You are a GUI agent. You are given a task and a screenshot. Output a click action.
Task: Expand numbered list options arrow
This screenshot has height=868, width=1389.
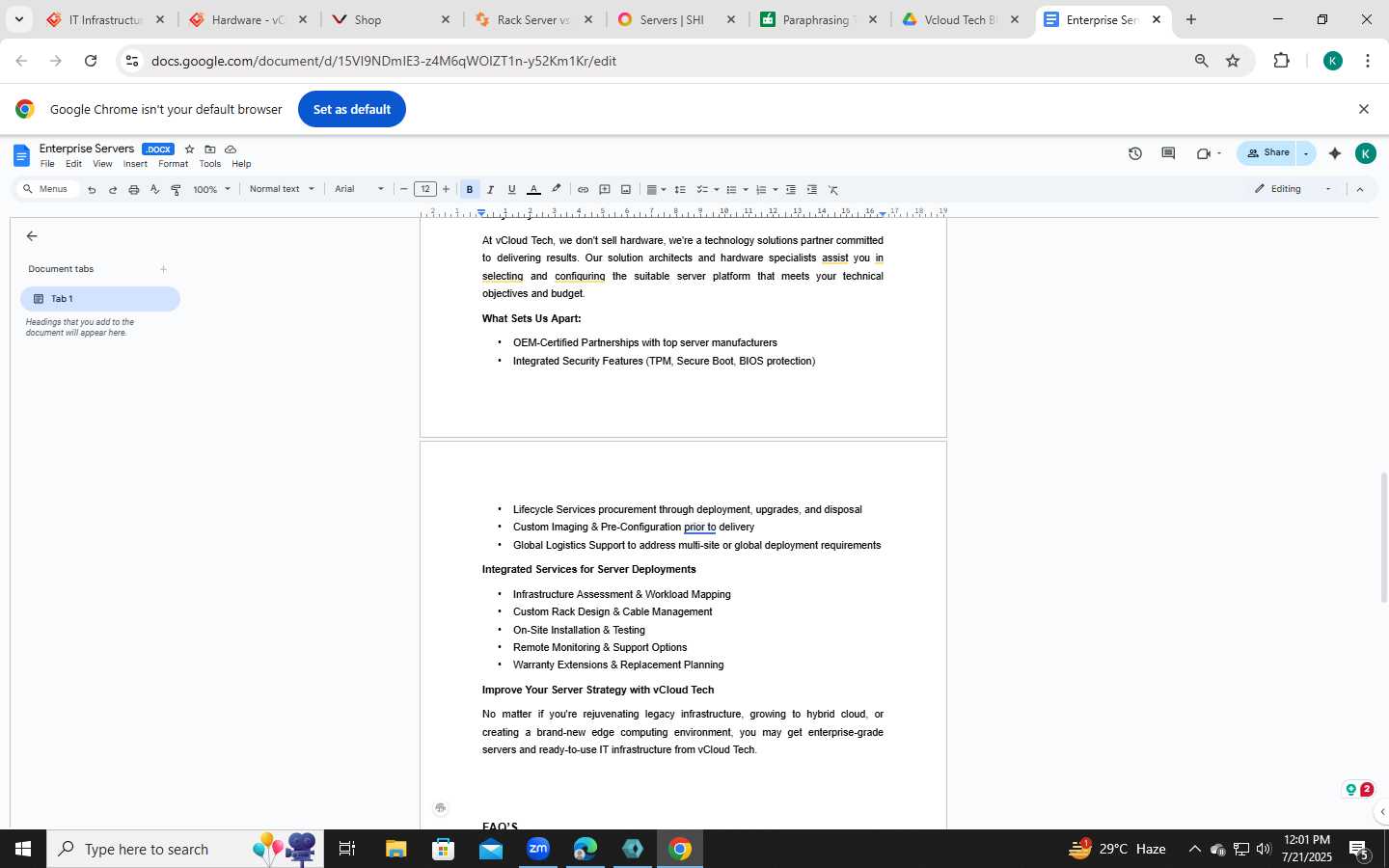click(x=775, y=190)
